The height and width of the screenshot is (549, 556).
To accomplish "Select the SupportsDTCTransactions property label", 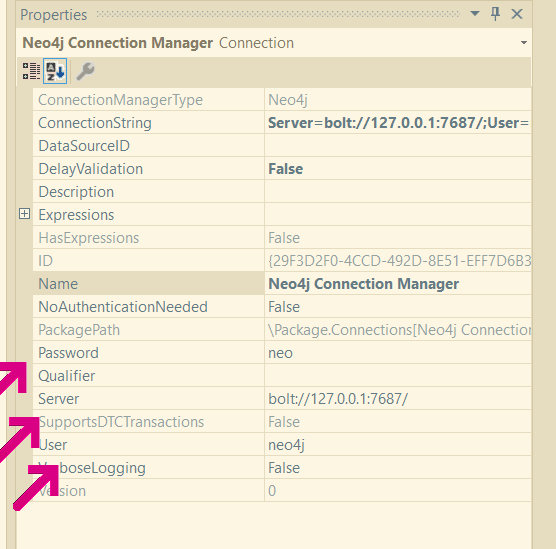I will [x=121, y=422].
